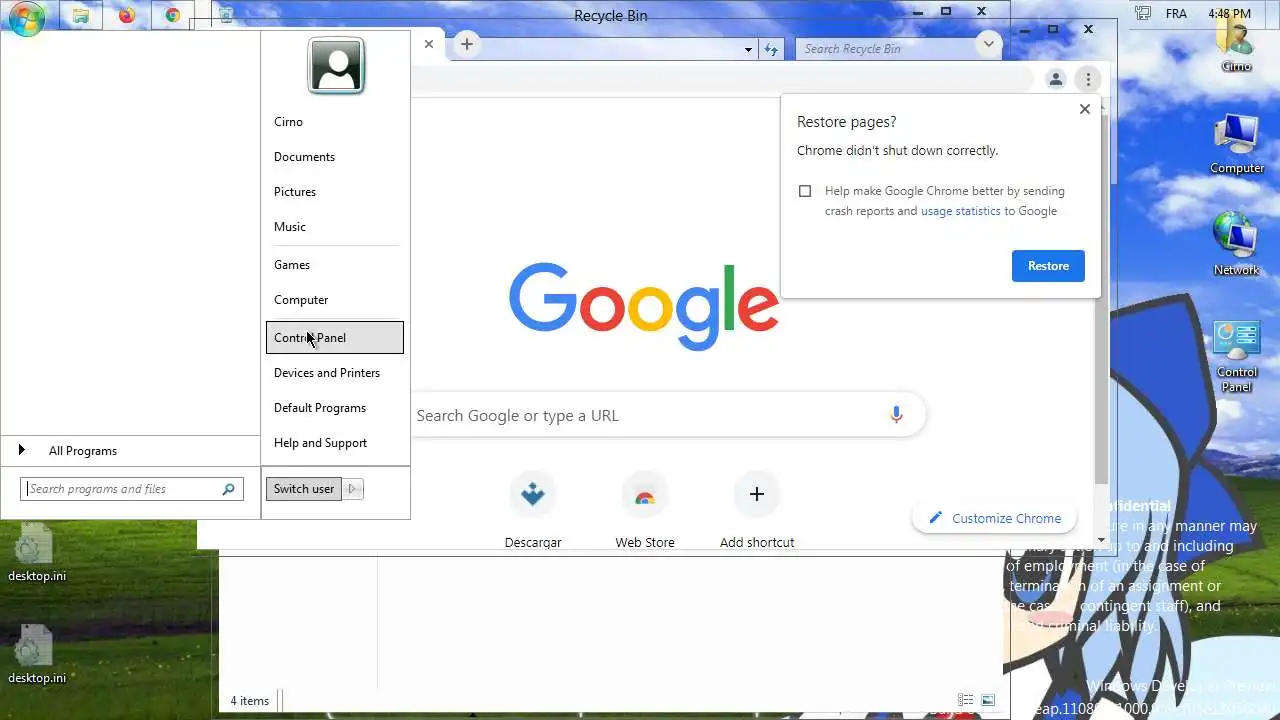The width and height of the screenshot is (1280, 720).
Task: Click the blue Restore button
Action: (x=1048, y=266)
